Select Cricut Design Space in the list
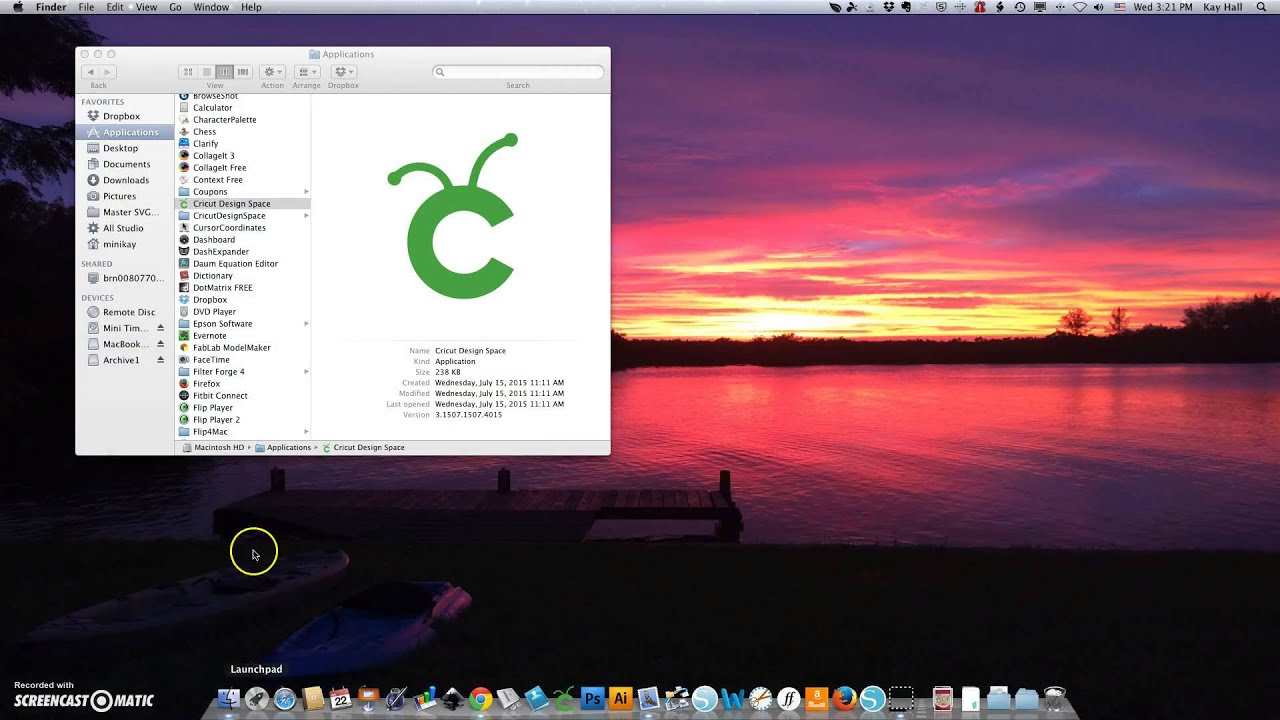 (x=243, y=204)
